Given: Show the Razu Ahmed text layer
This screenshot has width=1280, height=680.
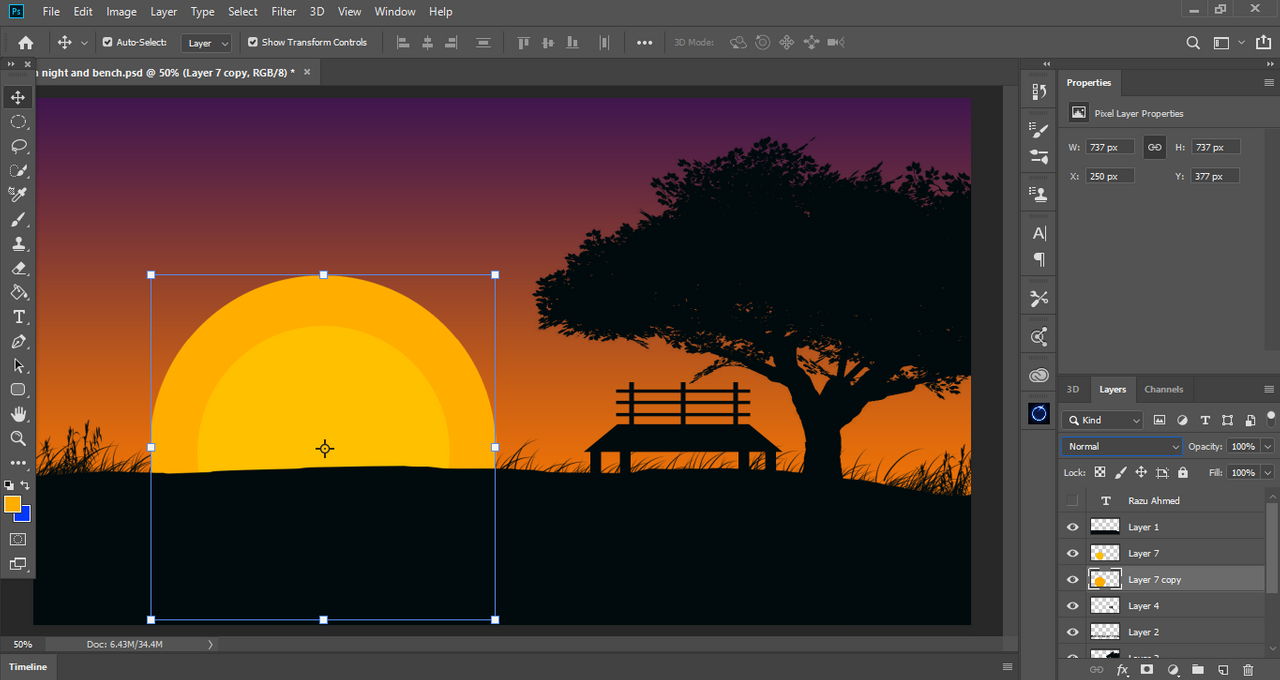Looking at the screenshot, I should [1073, 500].
